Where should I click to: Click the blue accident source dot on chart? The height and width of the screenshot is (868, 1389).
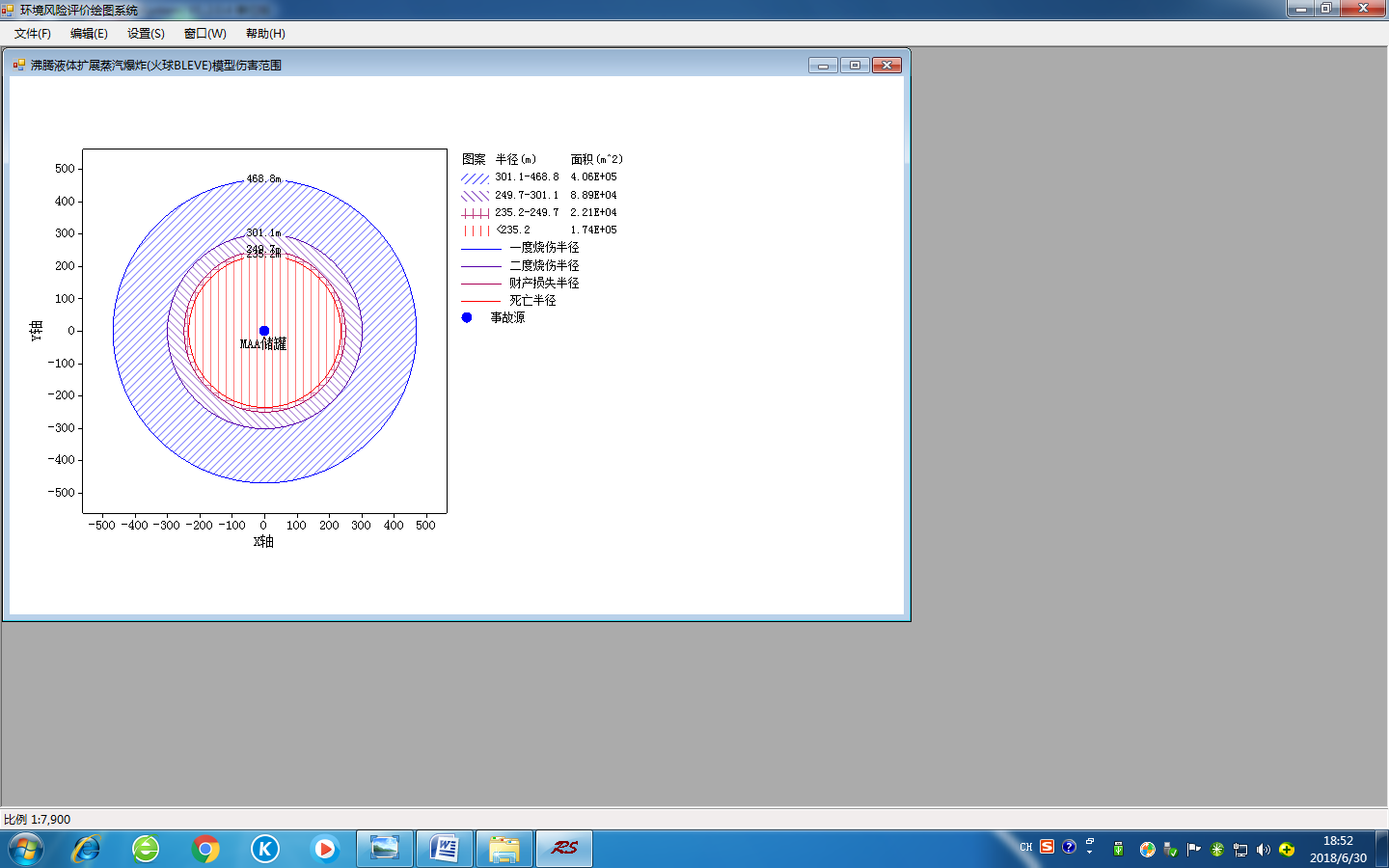pos(264,331)
